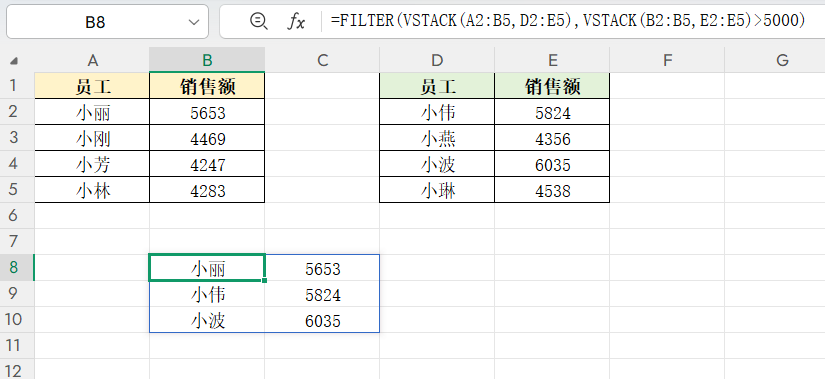Viewport: 825px width, 379px height.
Task: Select cell B2 containing 5653
Action: pos(207,112)
